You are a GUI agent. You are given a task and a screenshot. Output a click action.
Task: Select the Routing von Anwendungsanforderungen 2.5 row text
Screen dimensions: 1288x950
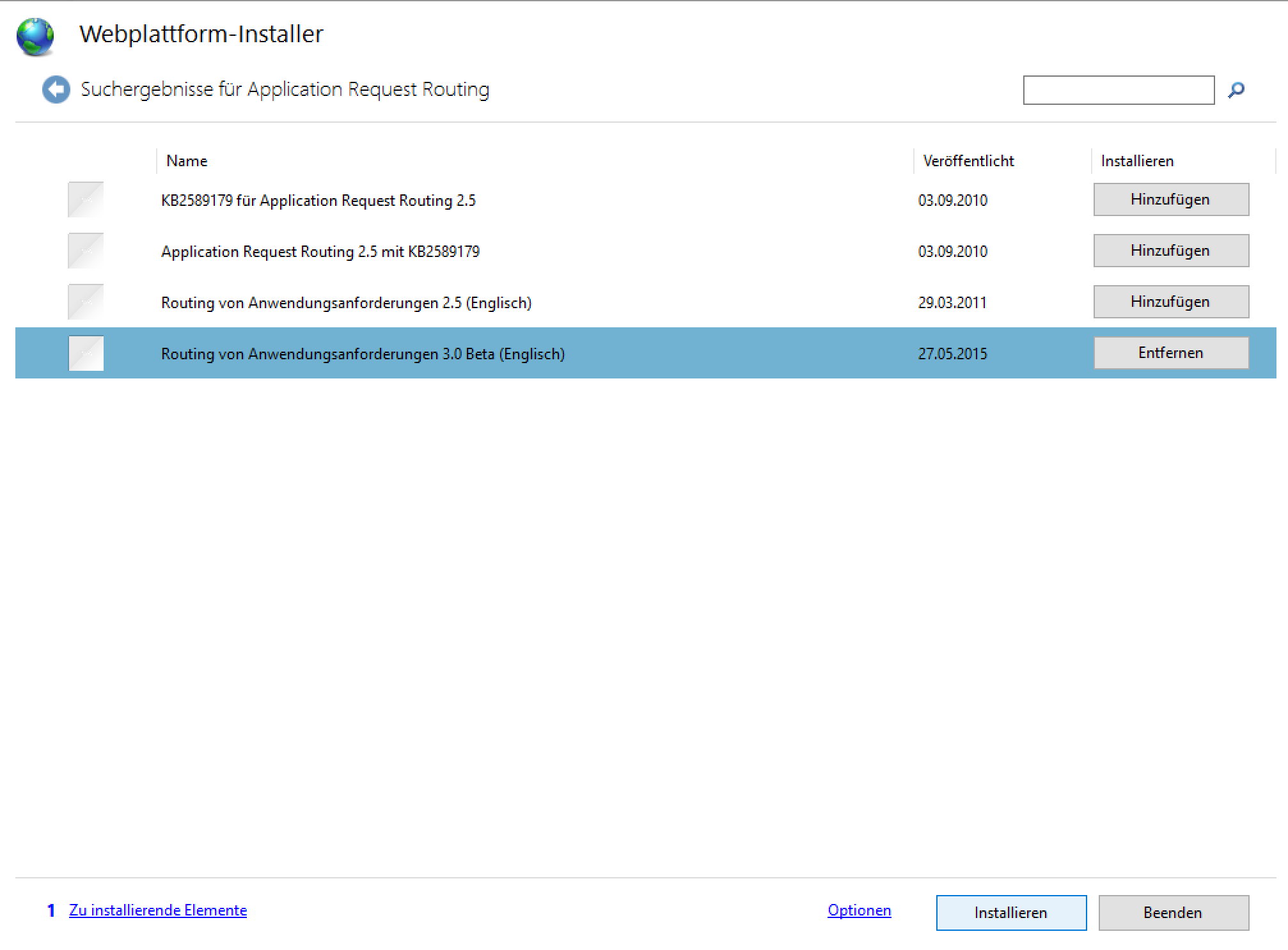(x=346, y=303)
